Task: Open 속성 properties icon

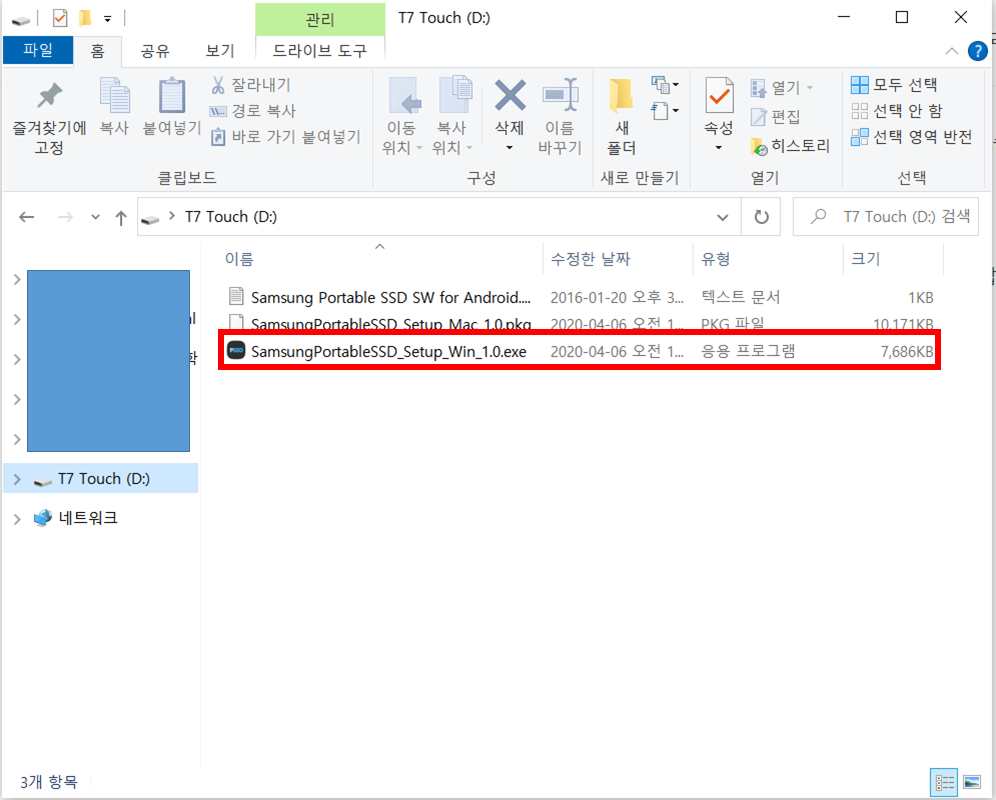Action: [x=719, y=97]
